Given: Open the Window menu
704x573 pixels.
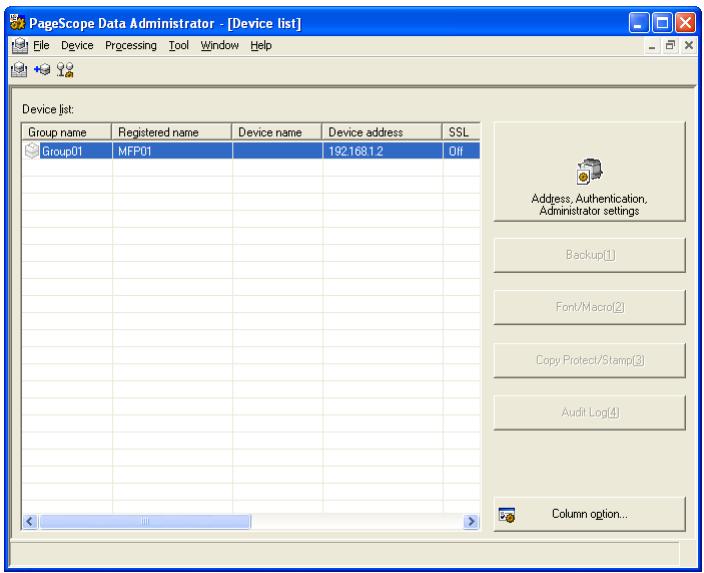Looking at the screenshot, I should (220, 45).
